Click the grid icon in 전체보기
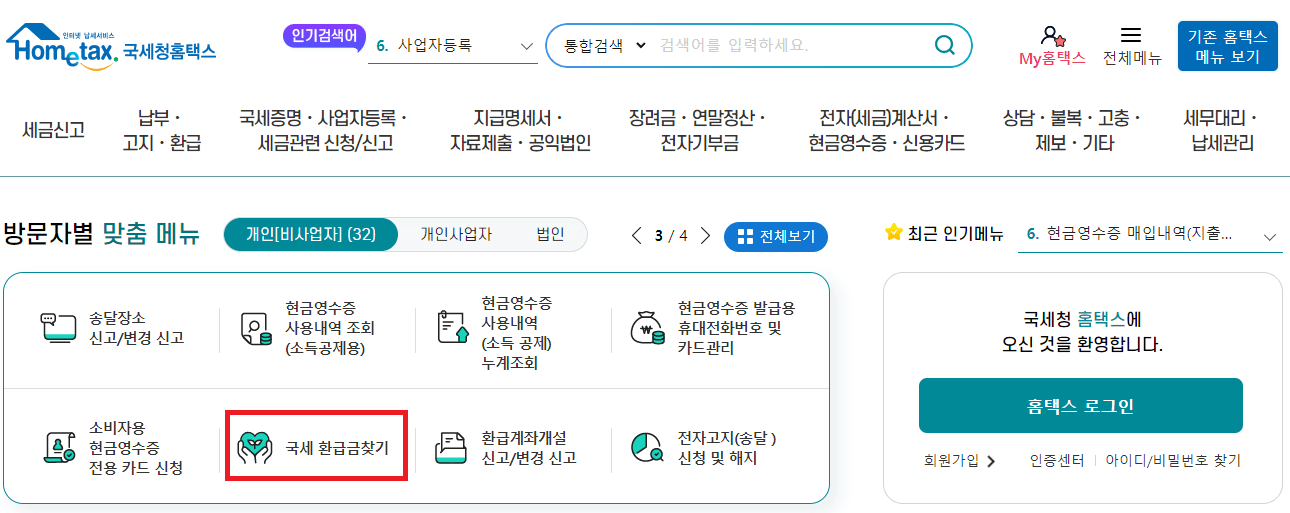 [744, 237]
